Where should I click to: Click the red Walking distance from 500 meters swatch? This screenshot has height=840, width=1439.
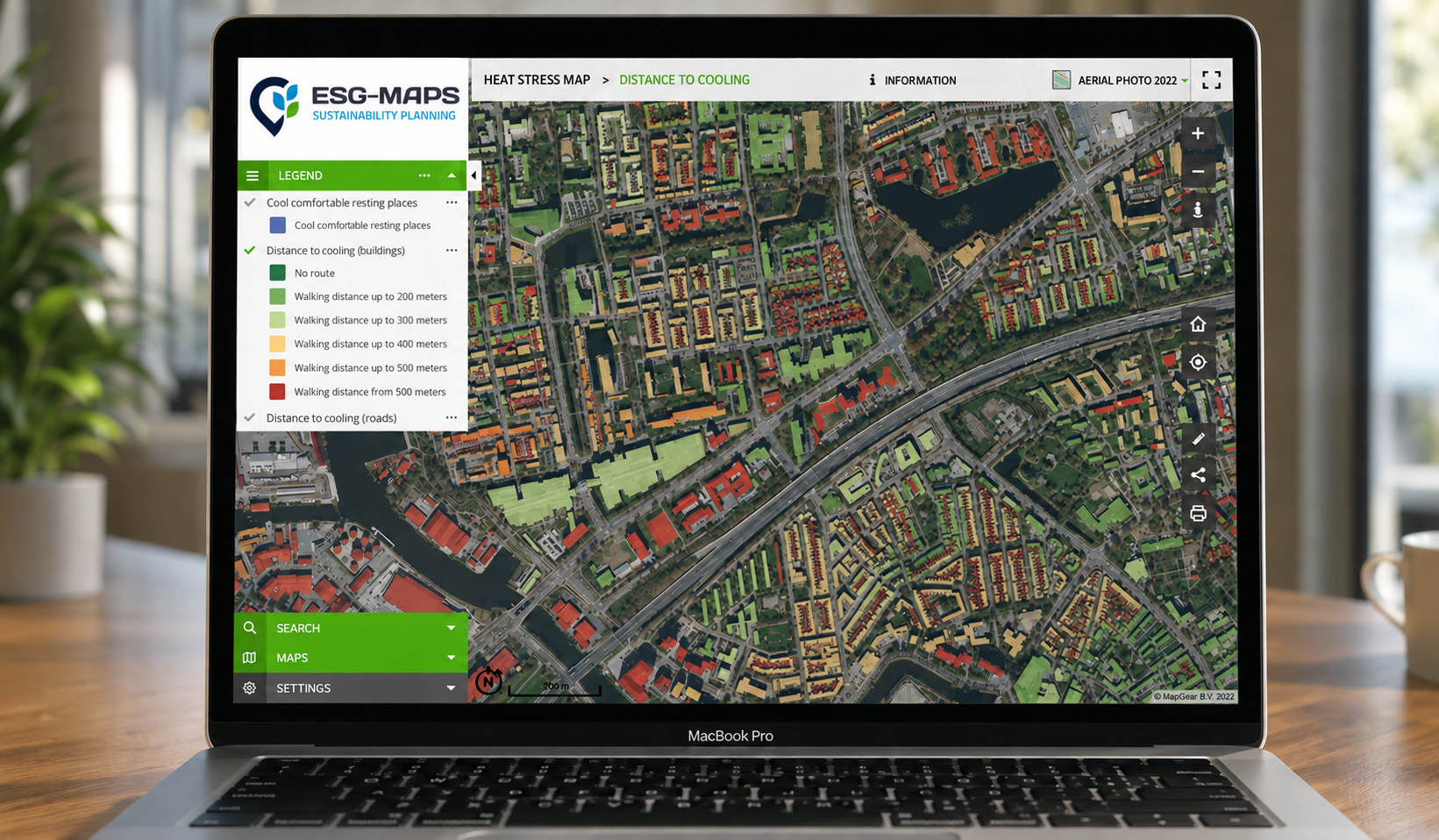coord(277,391)
